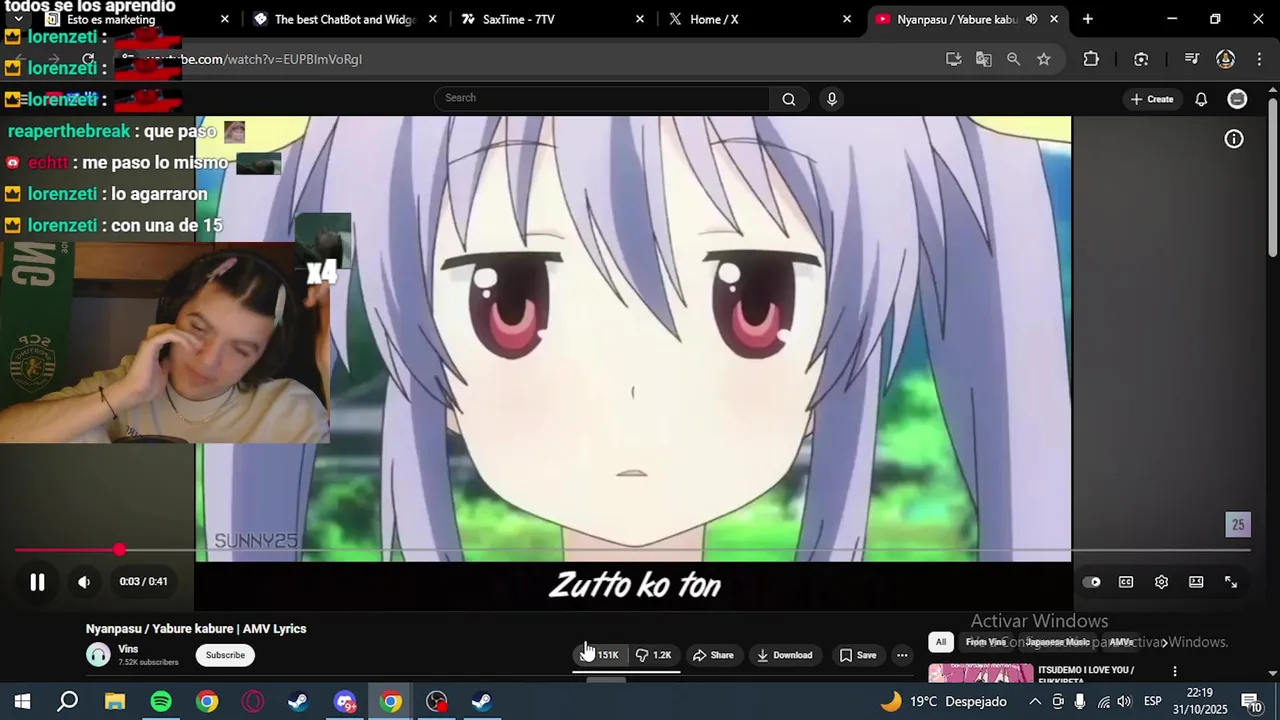Switch to Esto es marketing tab
The height and width of the screenshot is (720, 1280).
124,19
